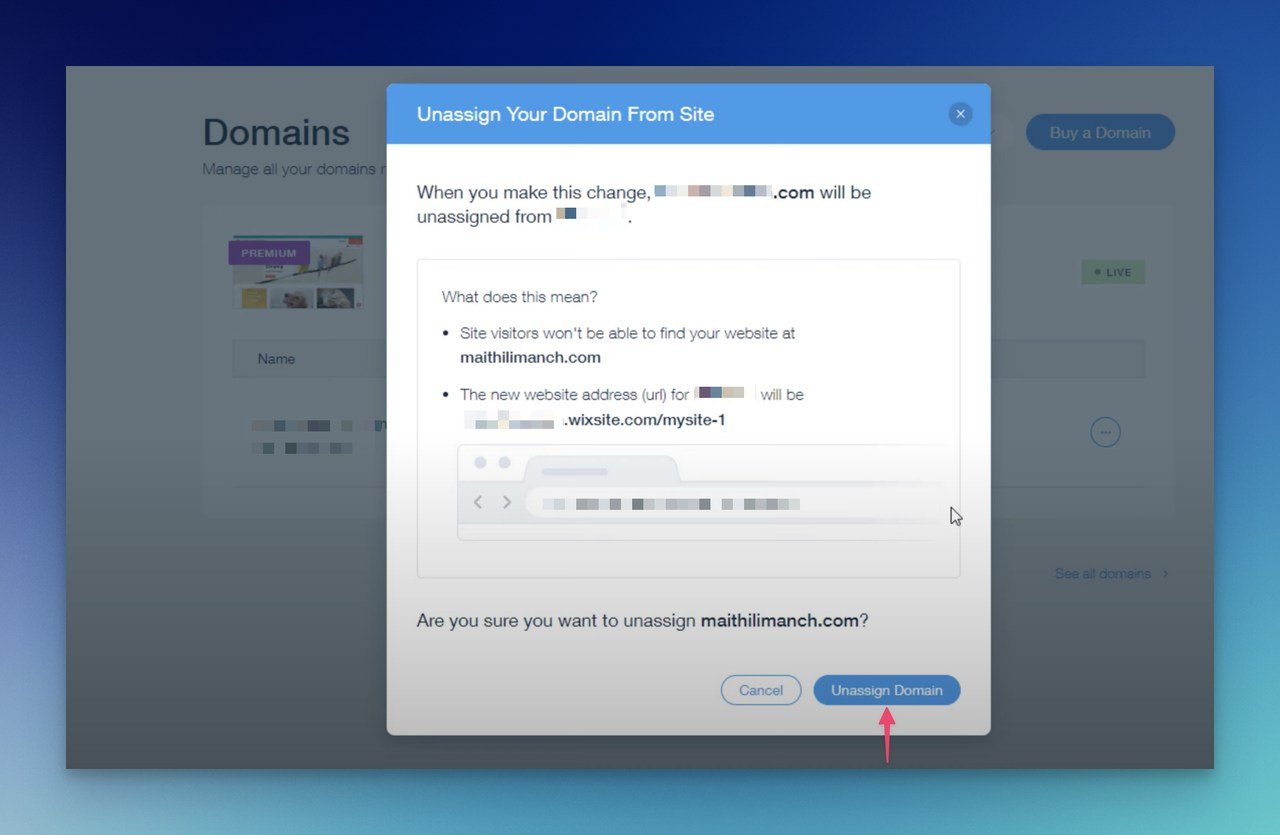Screen dimensions: 1280x835
Task: Click 'What does this mean?' text
Action: coord(519,297)
